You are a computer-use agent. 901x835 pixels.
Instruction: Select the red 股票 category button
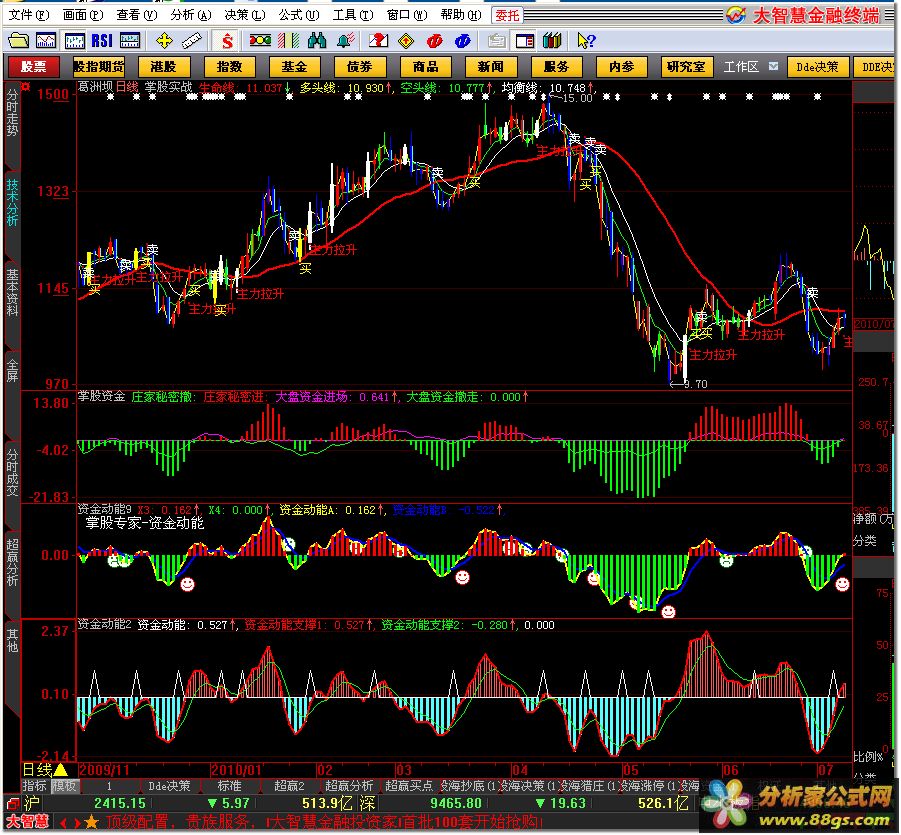point(33,67)
